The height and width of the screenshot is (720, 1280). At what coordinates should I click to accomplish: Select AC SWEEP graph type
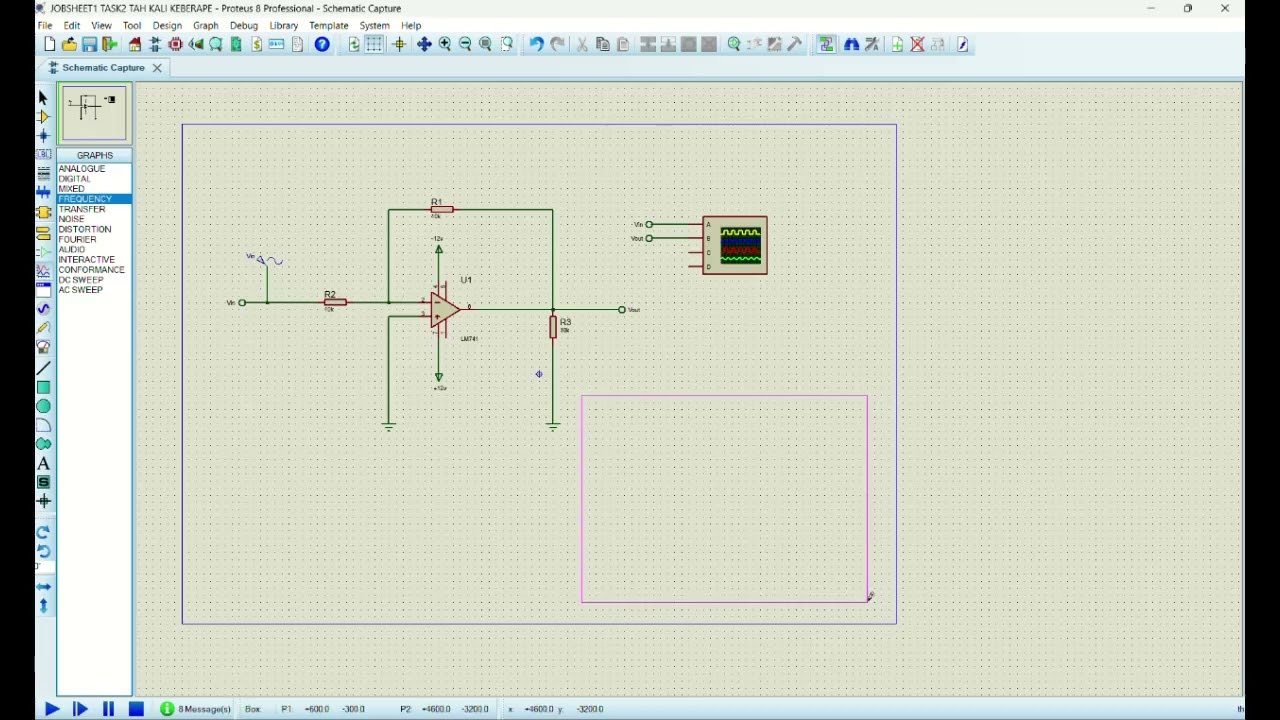pos(80,290)
